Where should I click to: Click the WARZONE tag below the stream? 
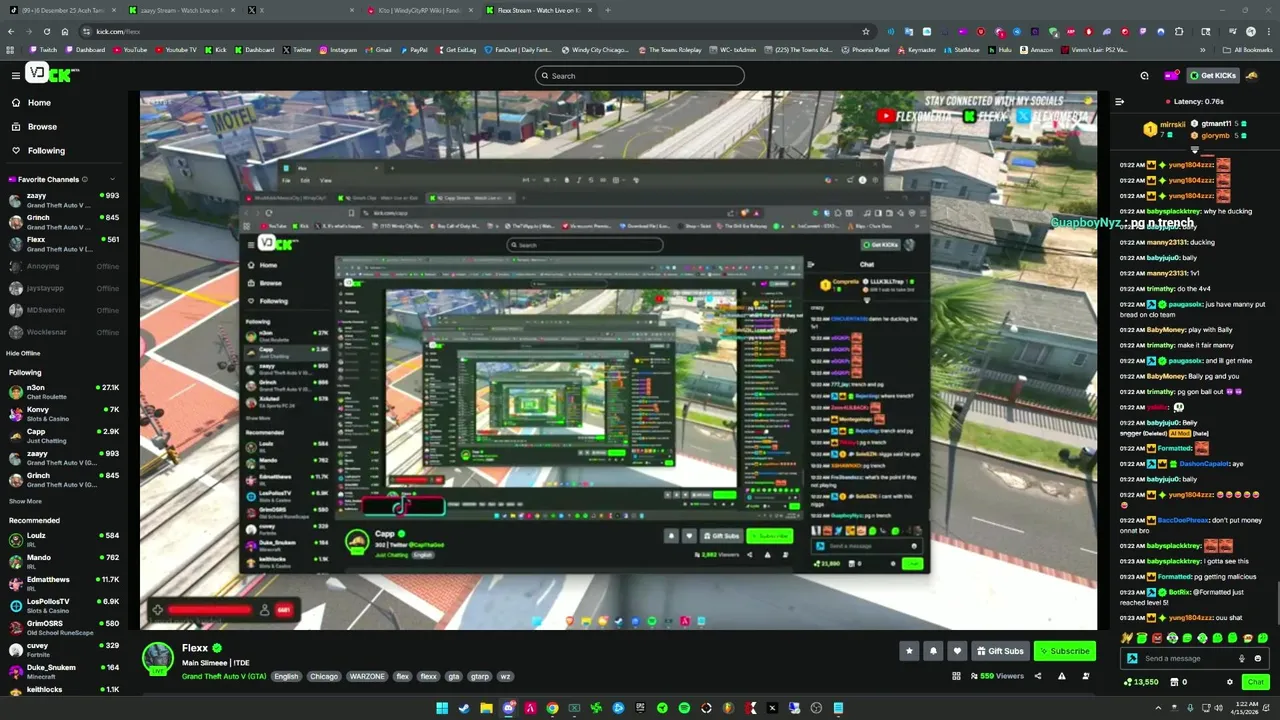pos(367,676)
